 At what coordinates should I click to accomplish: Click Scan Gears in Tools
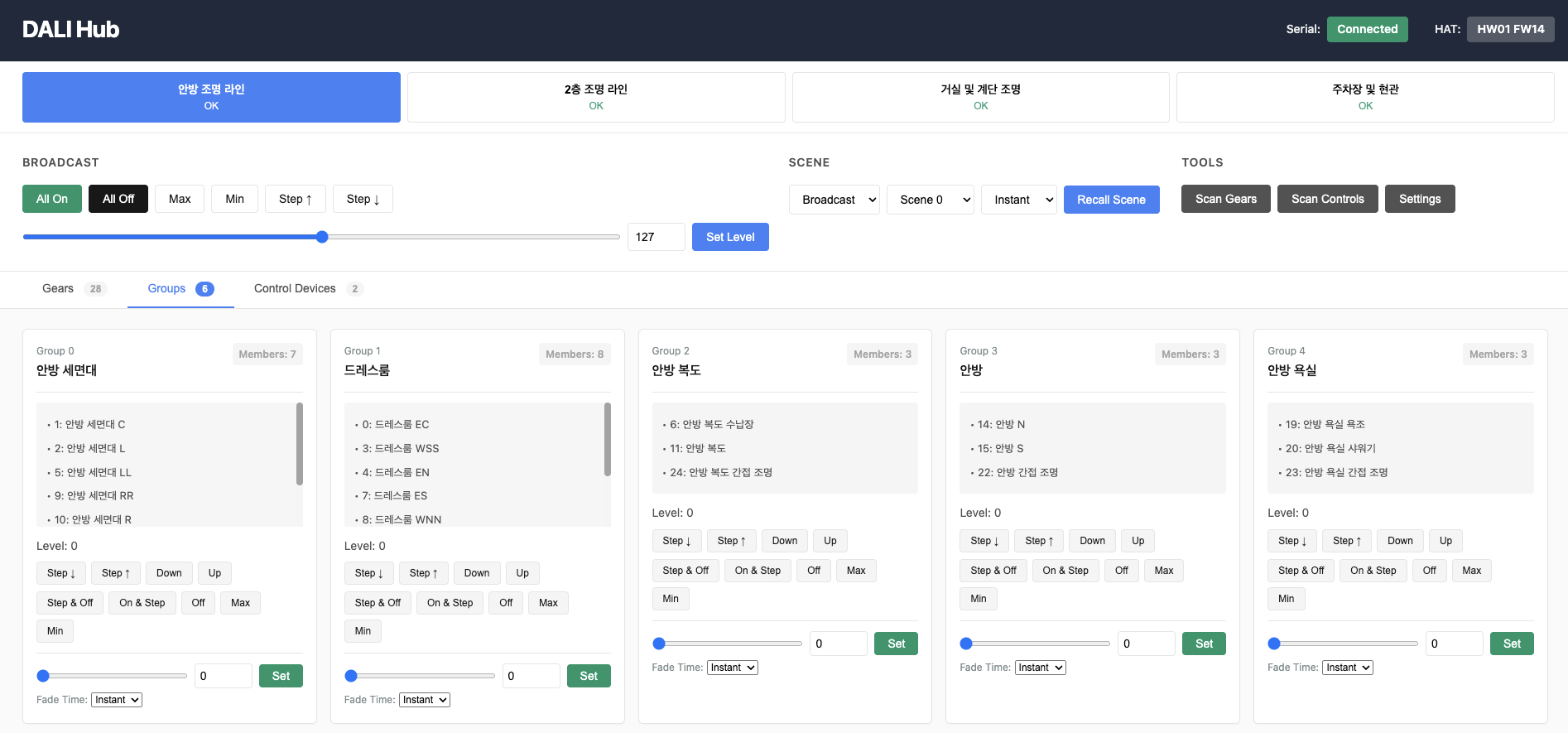click(1225, 199)
